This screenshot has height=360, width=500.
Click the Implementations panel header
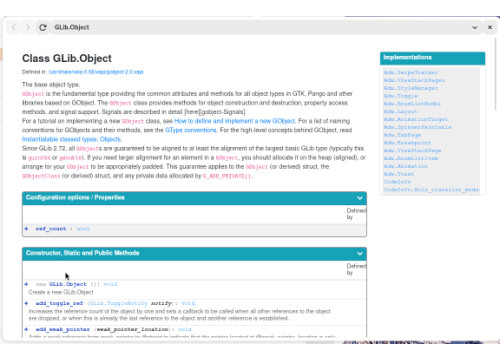click(x=432, y=58)
